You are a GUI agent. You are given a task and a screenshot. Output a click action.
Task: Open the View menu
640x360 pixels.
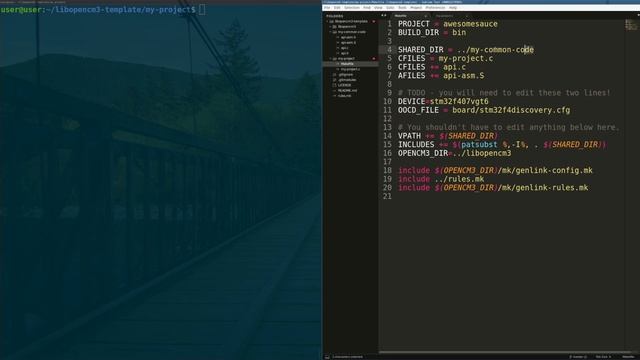(x=378, y=8)
